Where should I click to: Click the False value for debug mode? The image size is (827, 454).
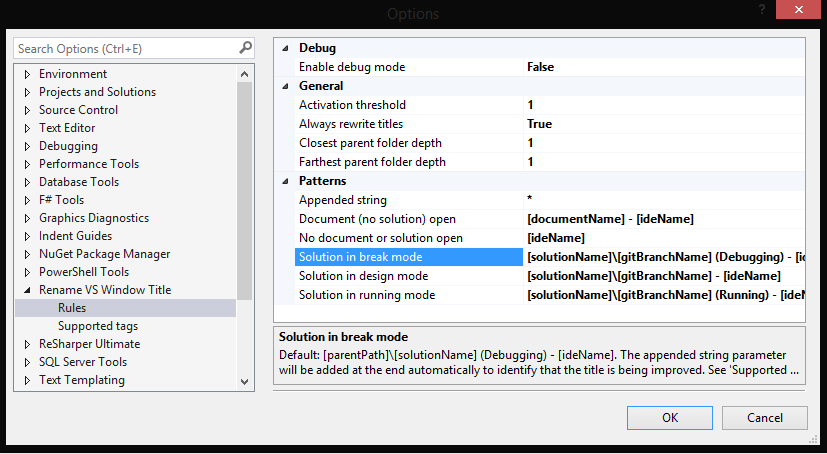pyautogui.click(x=540, y=67)
